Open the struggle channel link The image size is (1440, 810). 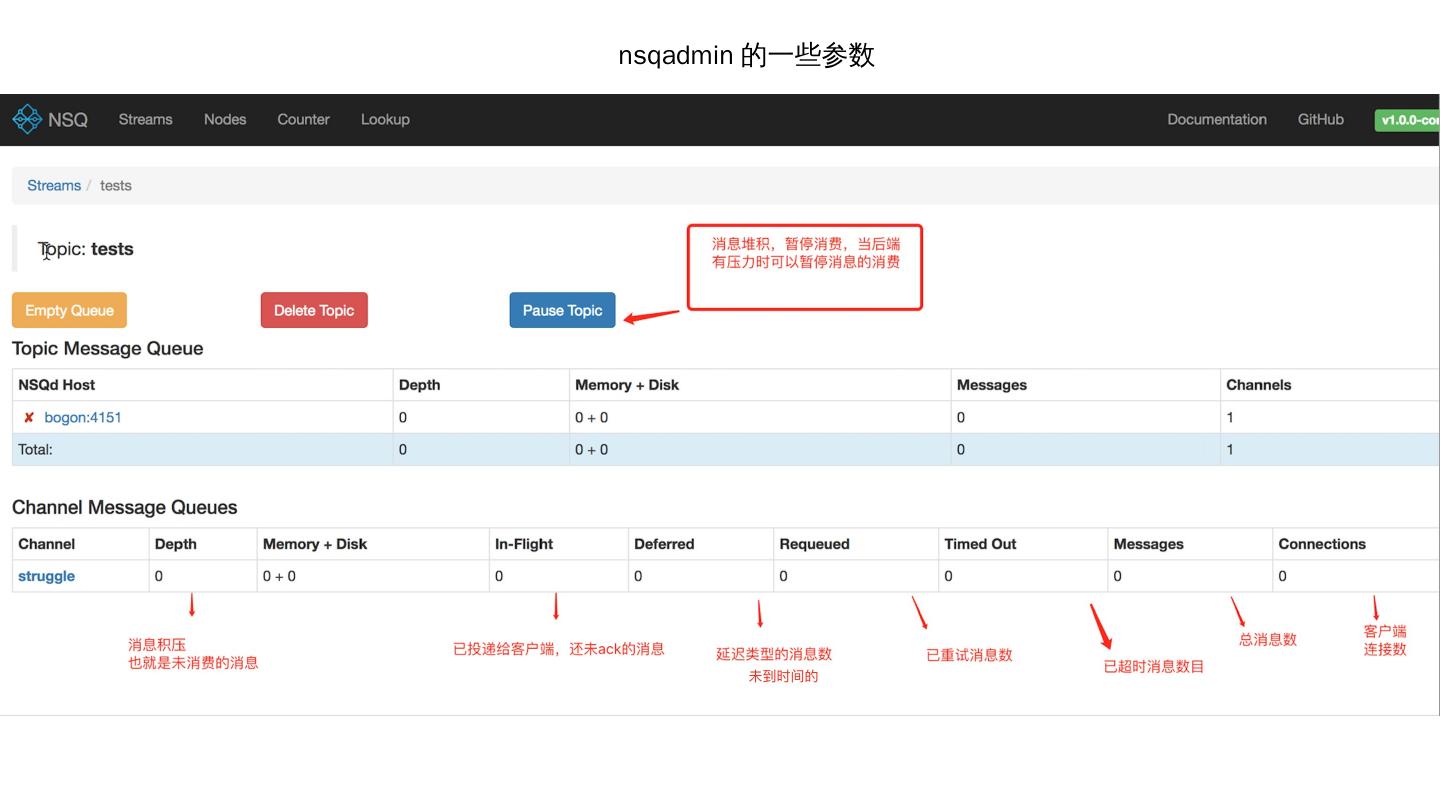[46, 576]
